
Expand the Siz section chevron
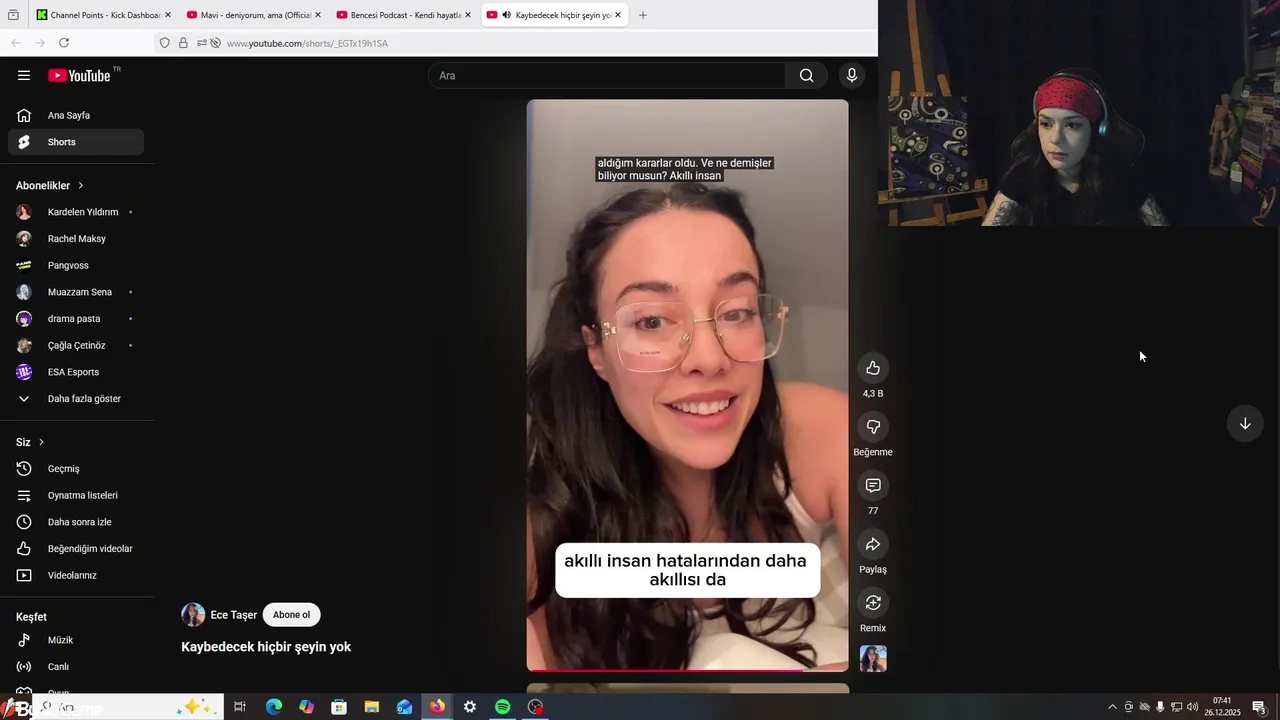coord(41,442)
